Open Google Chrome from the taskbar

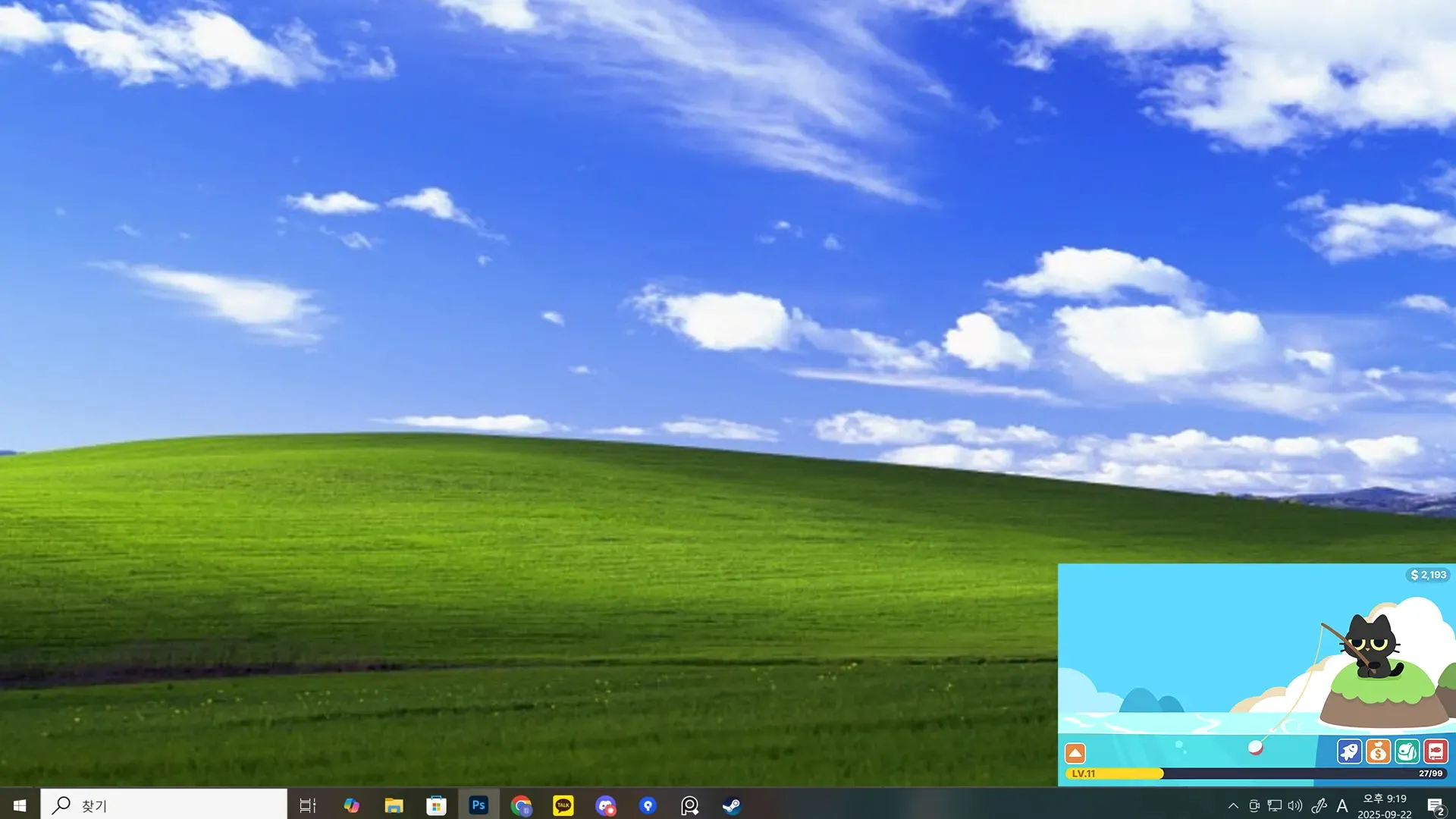click(521, 805)
